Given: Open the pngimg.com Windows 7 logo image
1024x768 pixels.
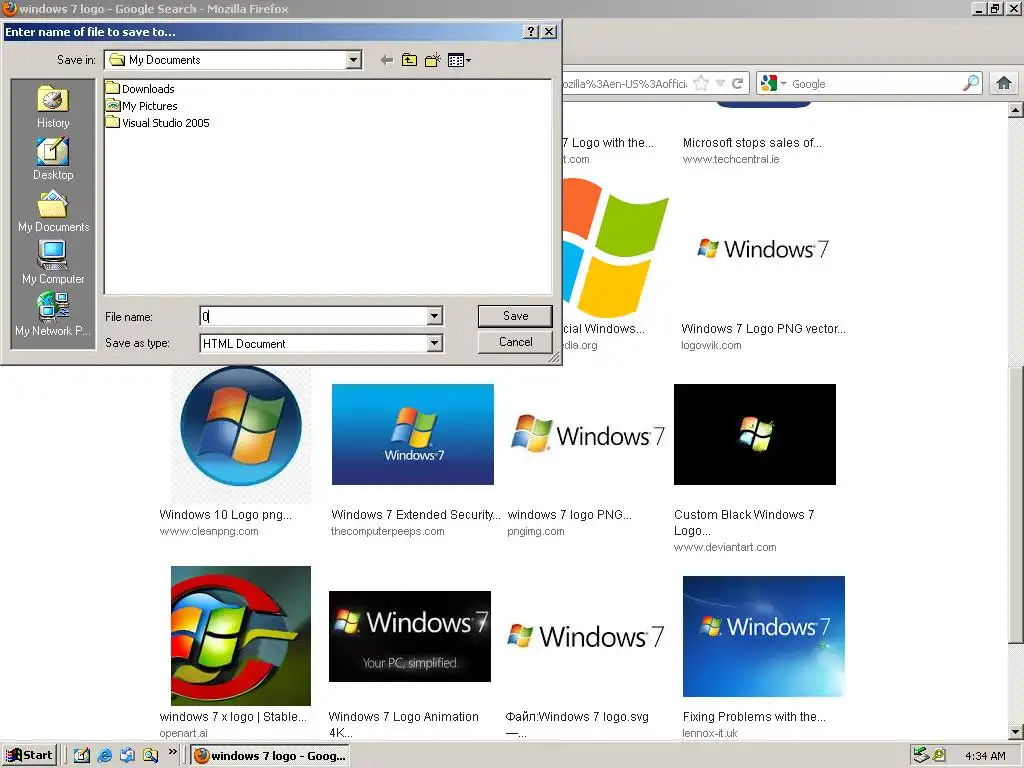Looking at the screenshot, I should (587, 434).
